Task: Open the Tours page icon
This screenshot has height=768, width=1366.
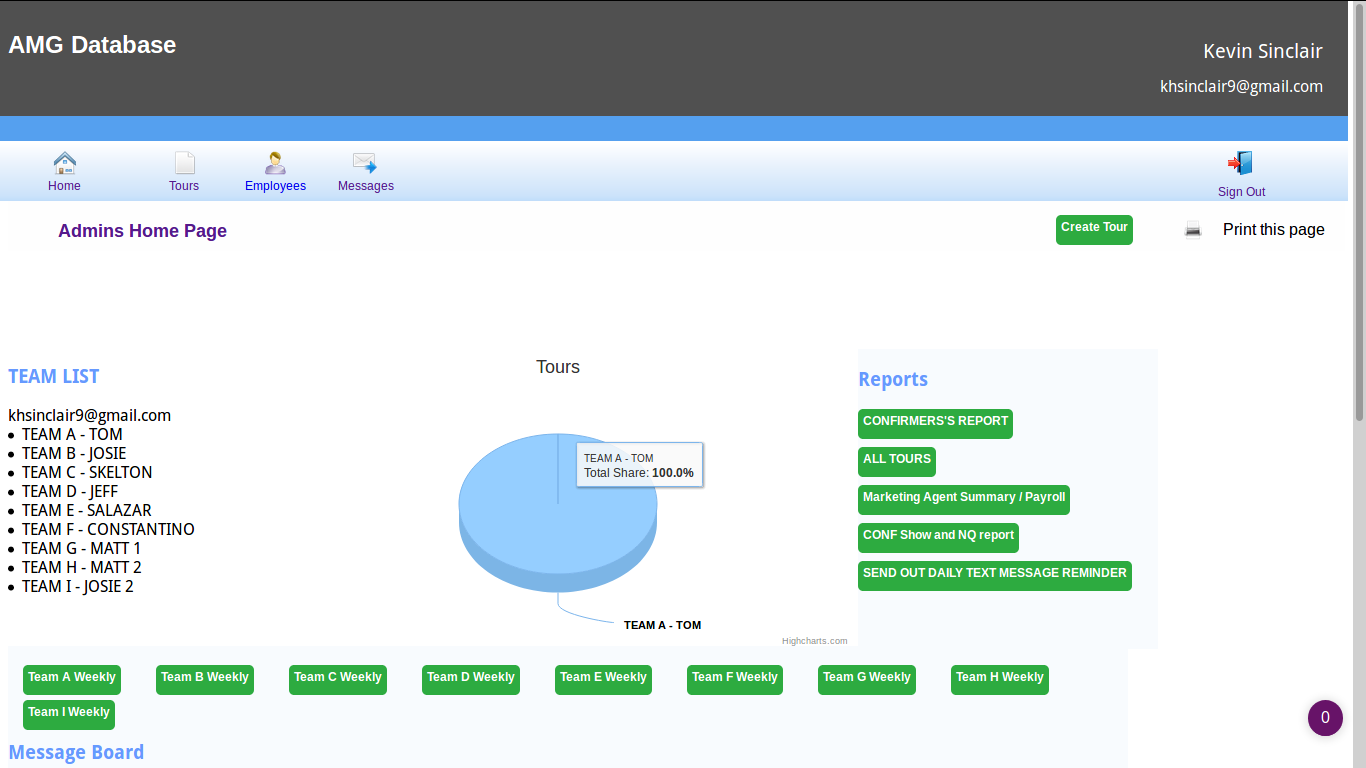Action: tap(185, 163)
